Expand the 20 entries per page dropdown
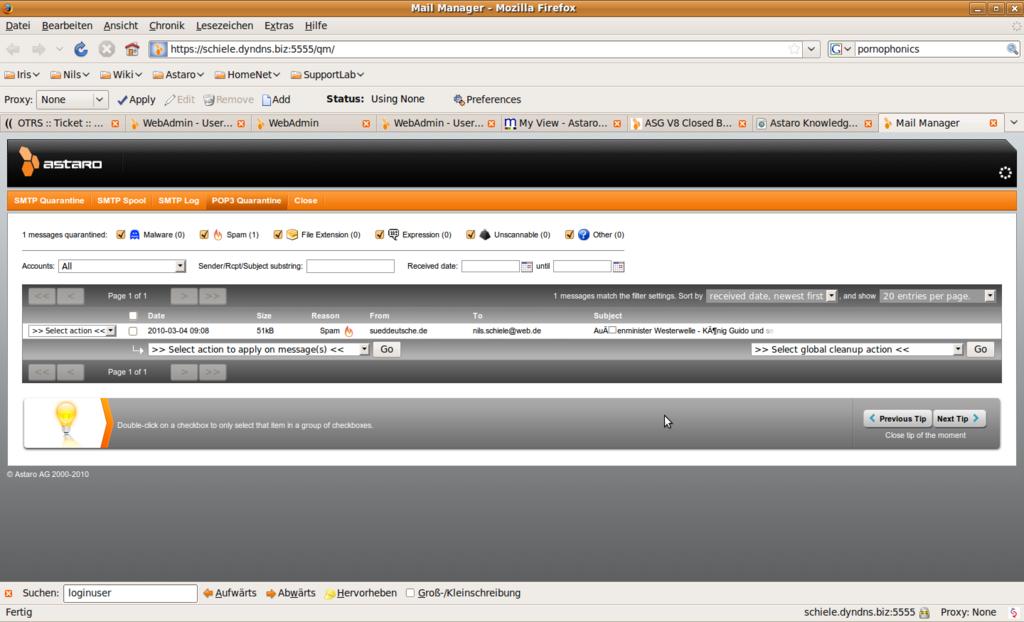 (x=937, y=296)
